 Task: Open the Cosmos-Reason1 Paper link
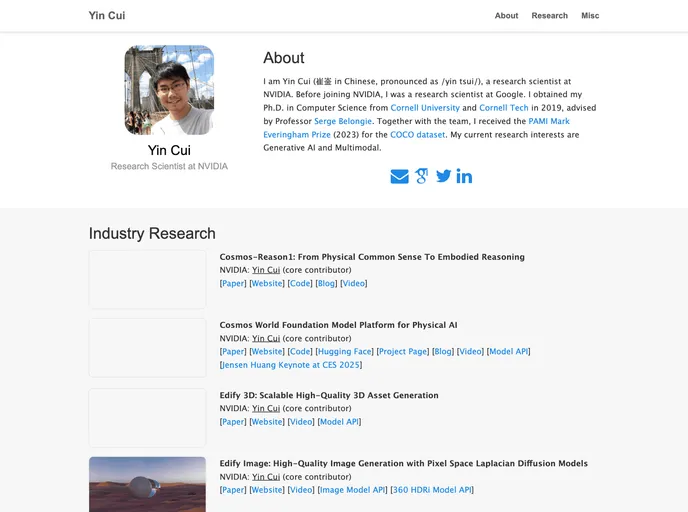click(233, 283)
